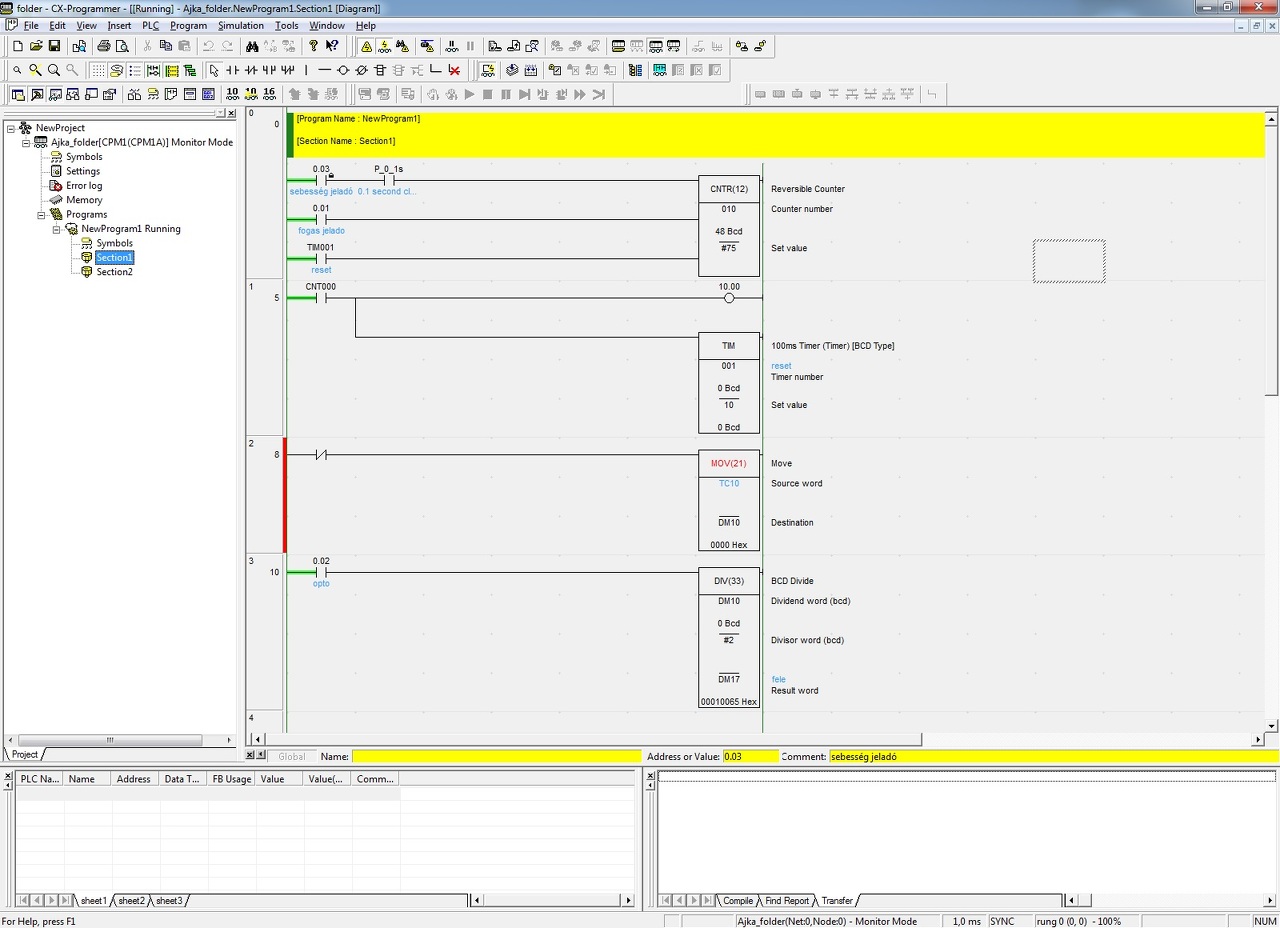The height and width of the screenshot is (928, 1280).
Task: Collapse the NewProgram1 Running node
Action: pos(56,229)
